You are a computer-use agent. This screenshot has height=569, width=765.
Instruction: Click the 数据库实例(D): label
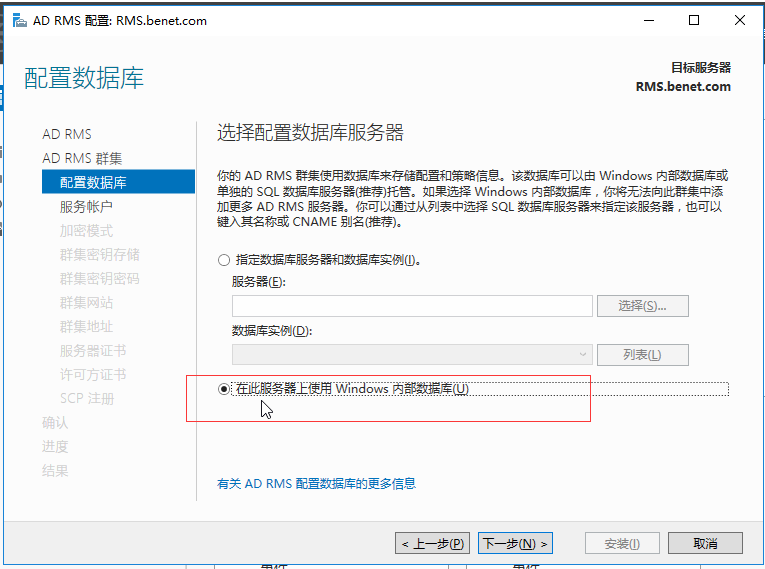click(272, 331)
